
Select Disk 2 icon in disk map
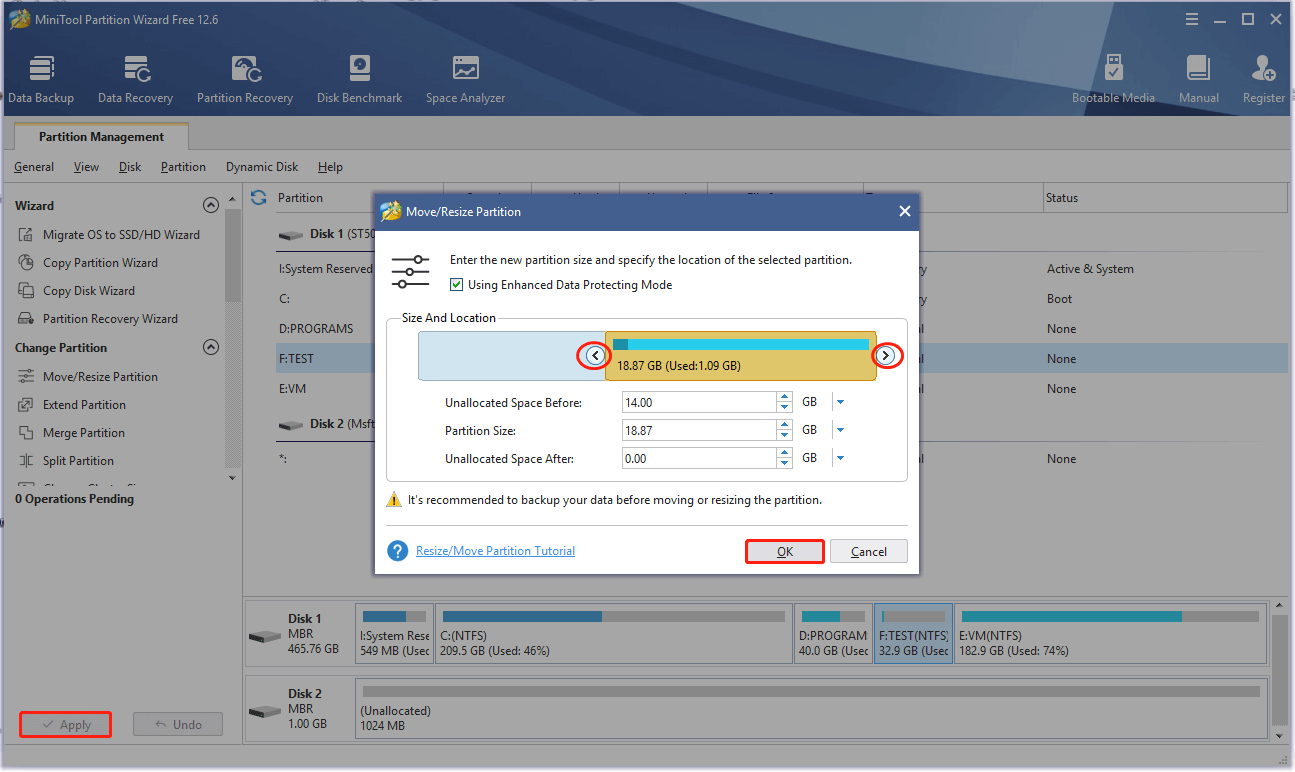pyautogui.click(x=265, y=711)
